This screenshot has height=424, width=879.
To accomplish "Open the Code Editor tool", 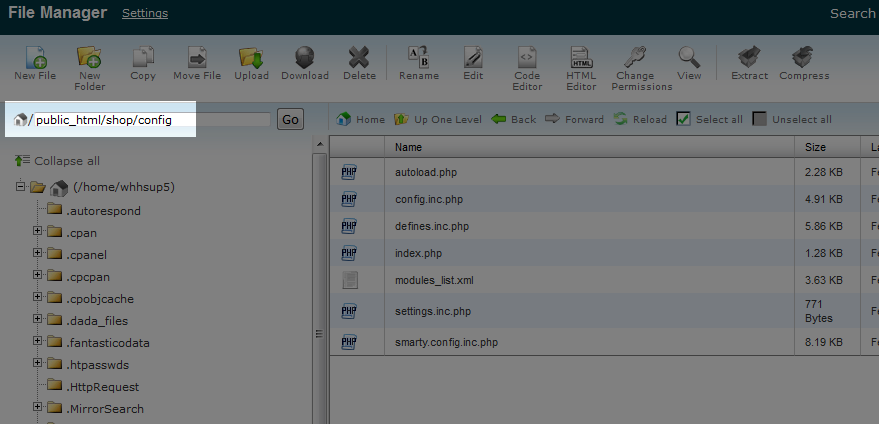I will [x=527, y=59].
